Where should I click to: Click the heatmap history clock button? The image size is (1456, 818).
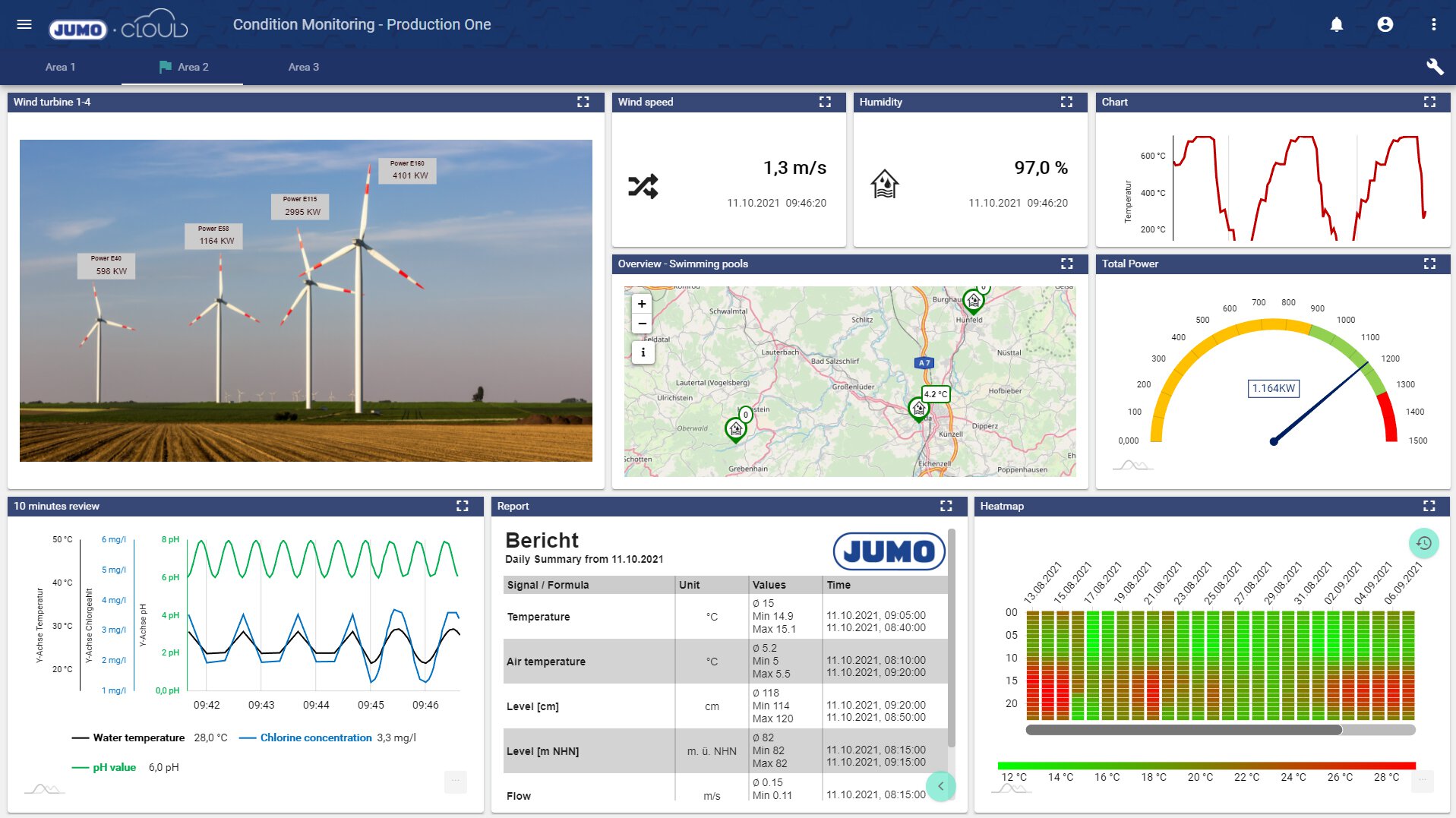point(1423,543)
